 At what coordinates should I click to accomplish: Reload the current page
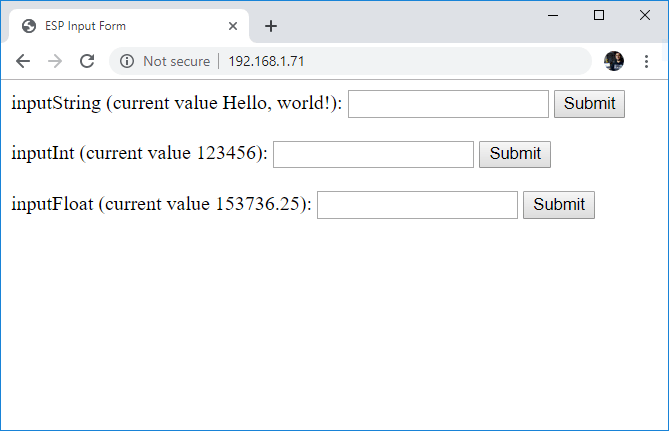tap(87, 61)
